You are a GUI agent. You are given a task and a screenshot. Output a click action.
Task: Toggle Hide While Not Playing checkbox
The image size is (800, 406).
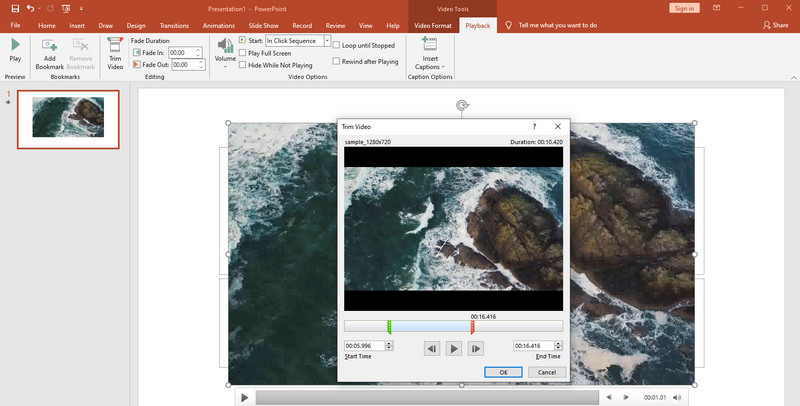(243, 62)
